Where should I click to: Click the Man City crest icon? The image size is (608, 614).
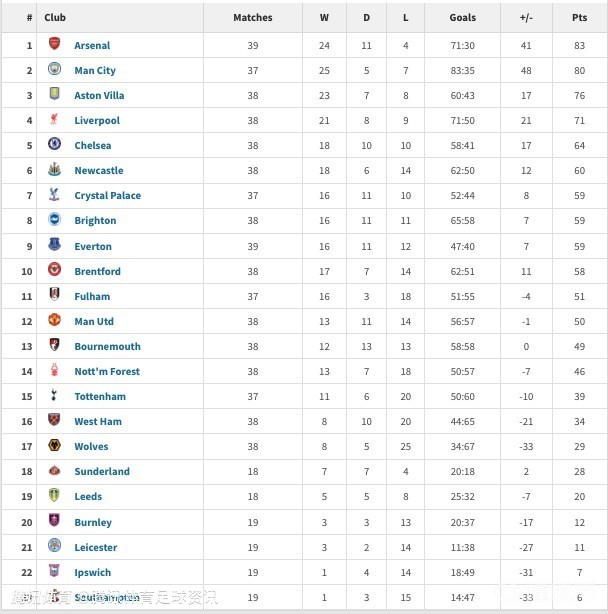click(x=54, y=70)
